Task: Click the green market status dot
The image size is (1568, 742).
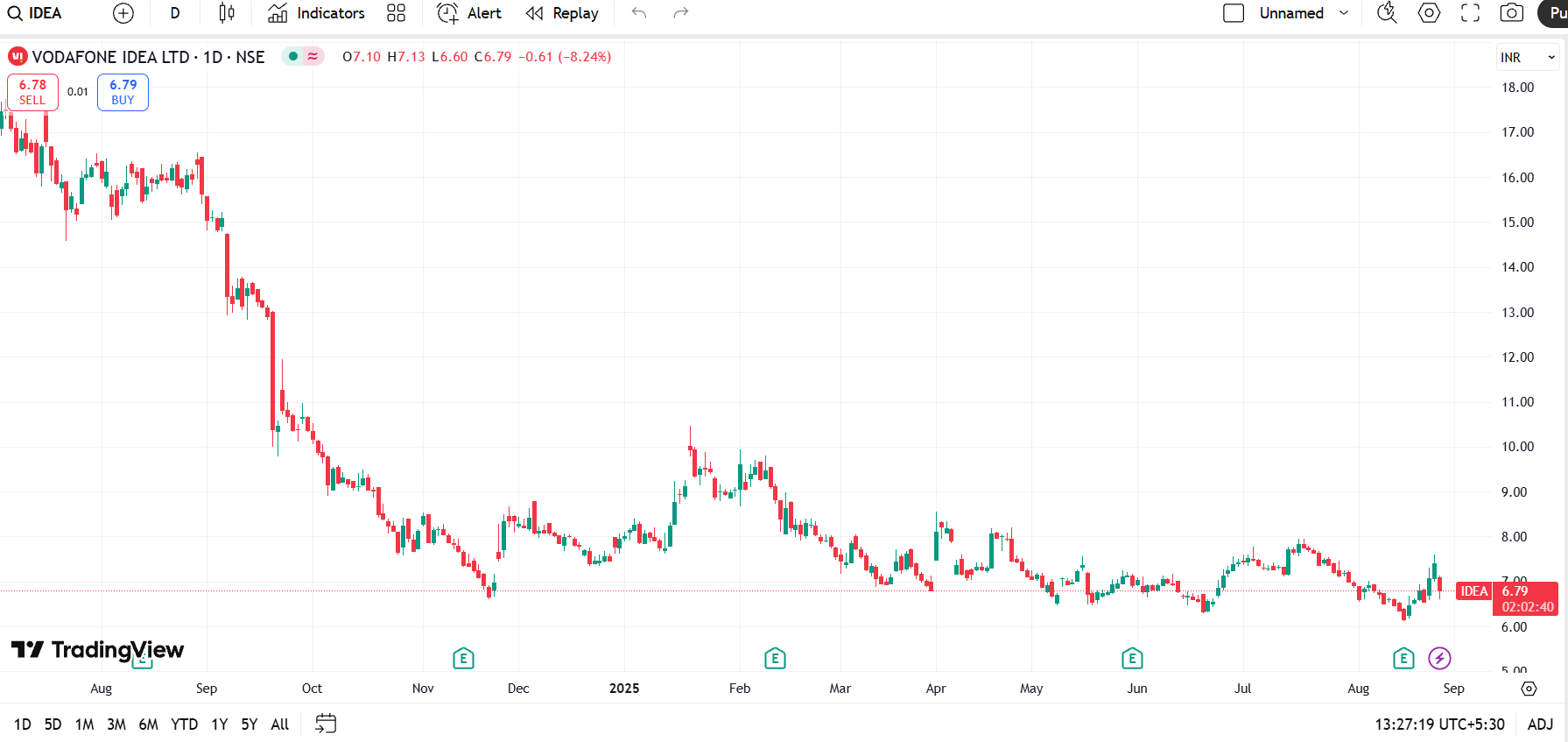Action: tap(293, 56)
